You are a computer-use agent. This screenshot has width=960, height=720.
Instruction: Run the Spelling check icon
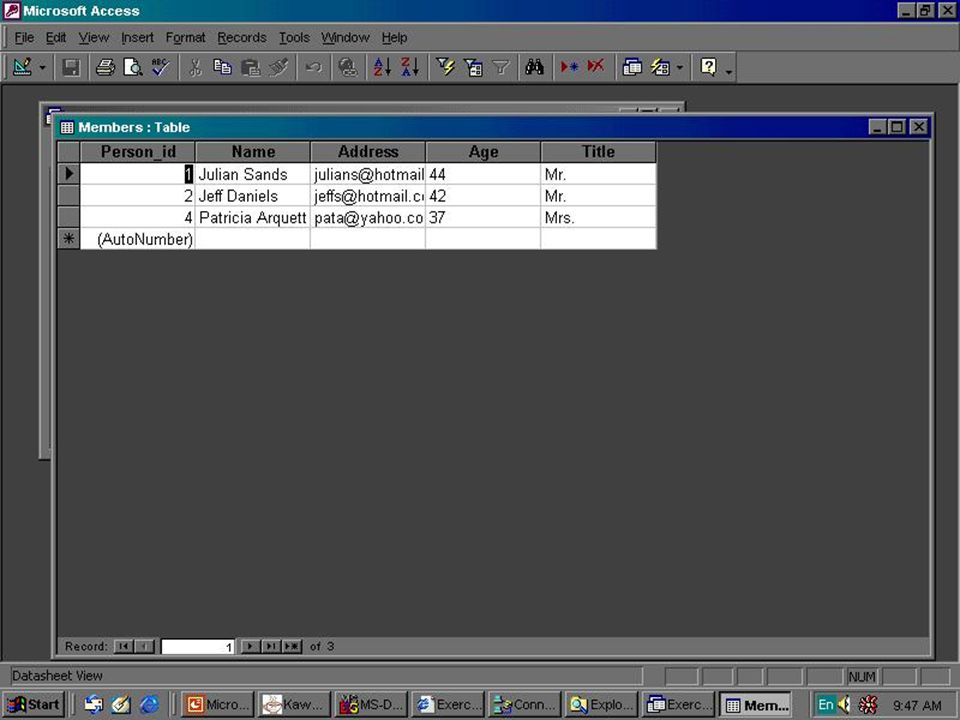tap(161, 67)
